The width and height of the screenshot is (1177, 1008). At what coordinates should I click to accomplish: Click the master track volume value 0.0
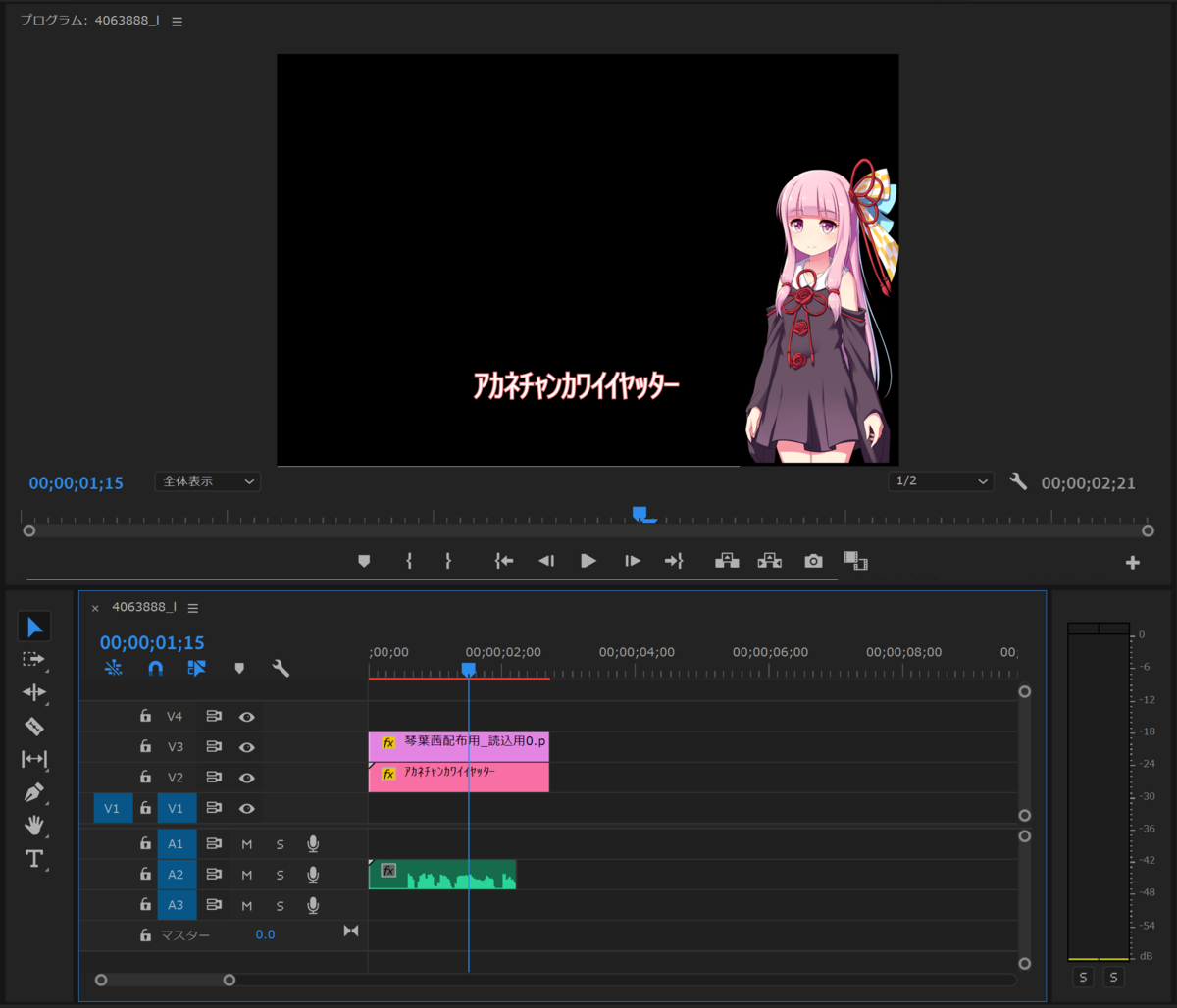tap(265, 934)
